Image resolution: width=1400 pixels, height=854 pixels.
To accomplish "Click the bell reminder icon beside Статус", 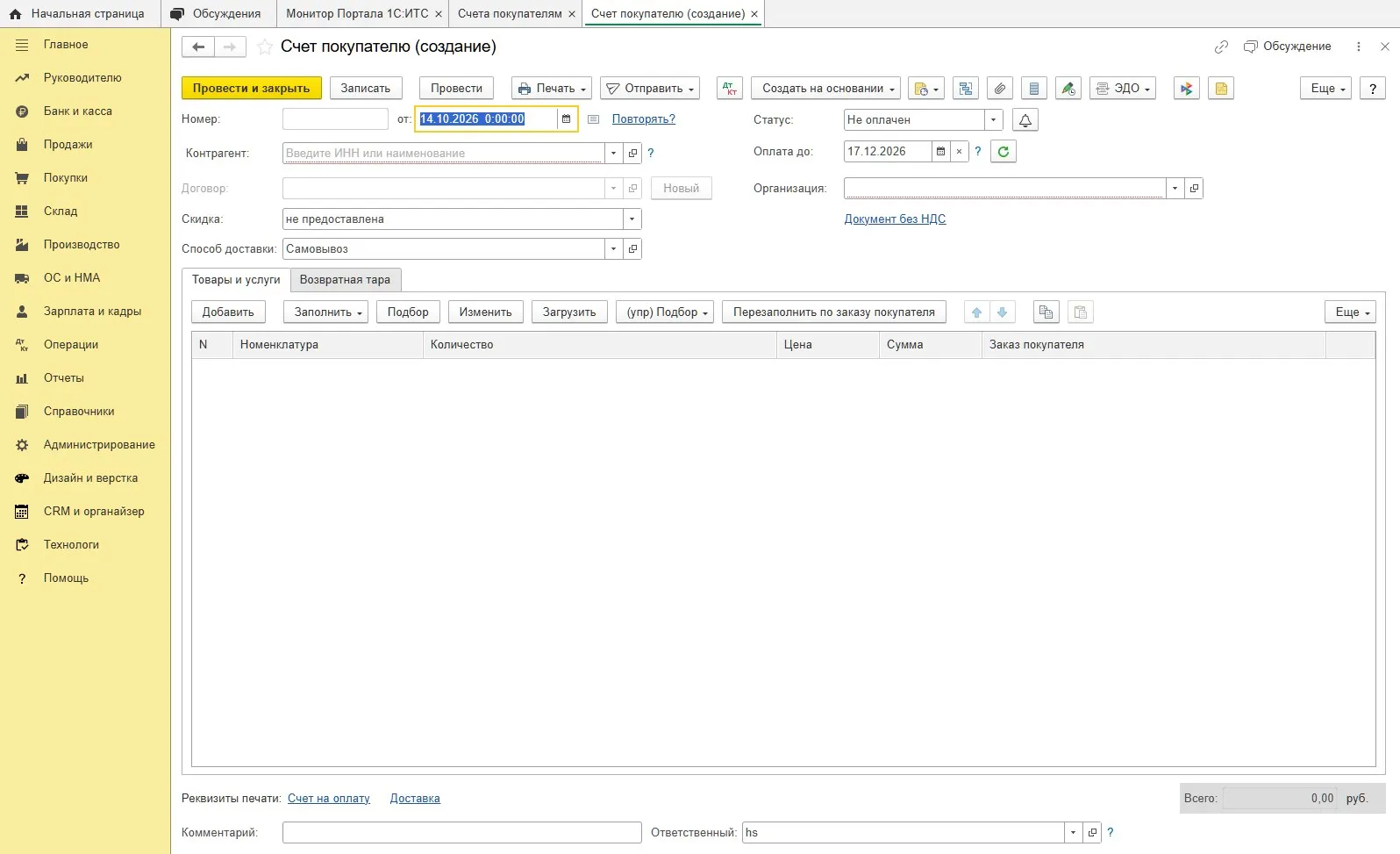I will coord(1025,119).
